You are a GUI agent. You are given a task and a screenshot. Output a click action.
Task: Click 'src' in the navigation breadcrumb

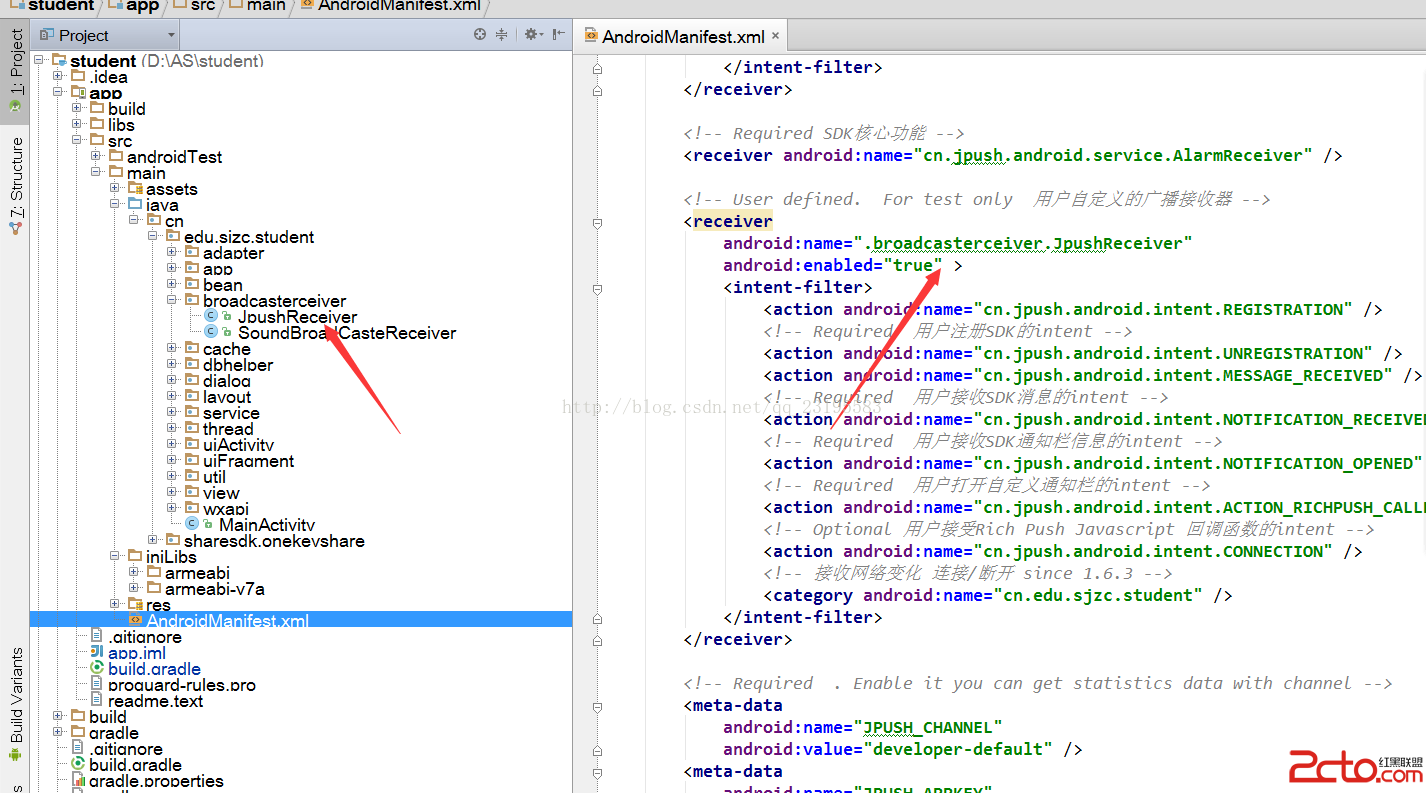pyautogui.click(x=203, y=6)
